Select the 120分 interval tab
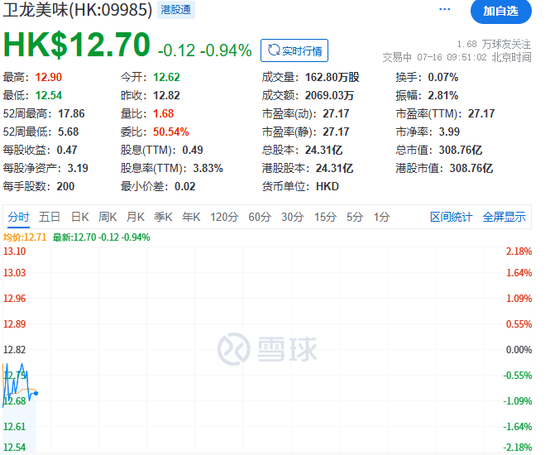 click(x=224, y=217)
